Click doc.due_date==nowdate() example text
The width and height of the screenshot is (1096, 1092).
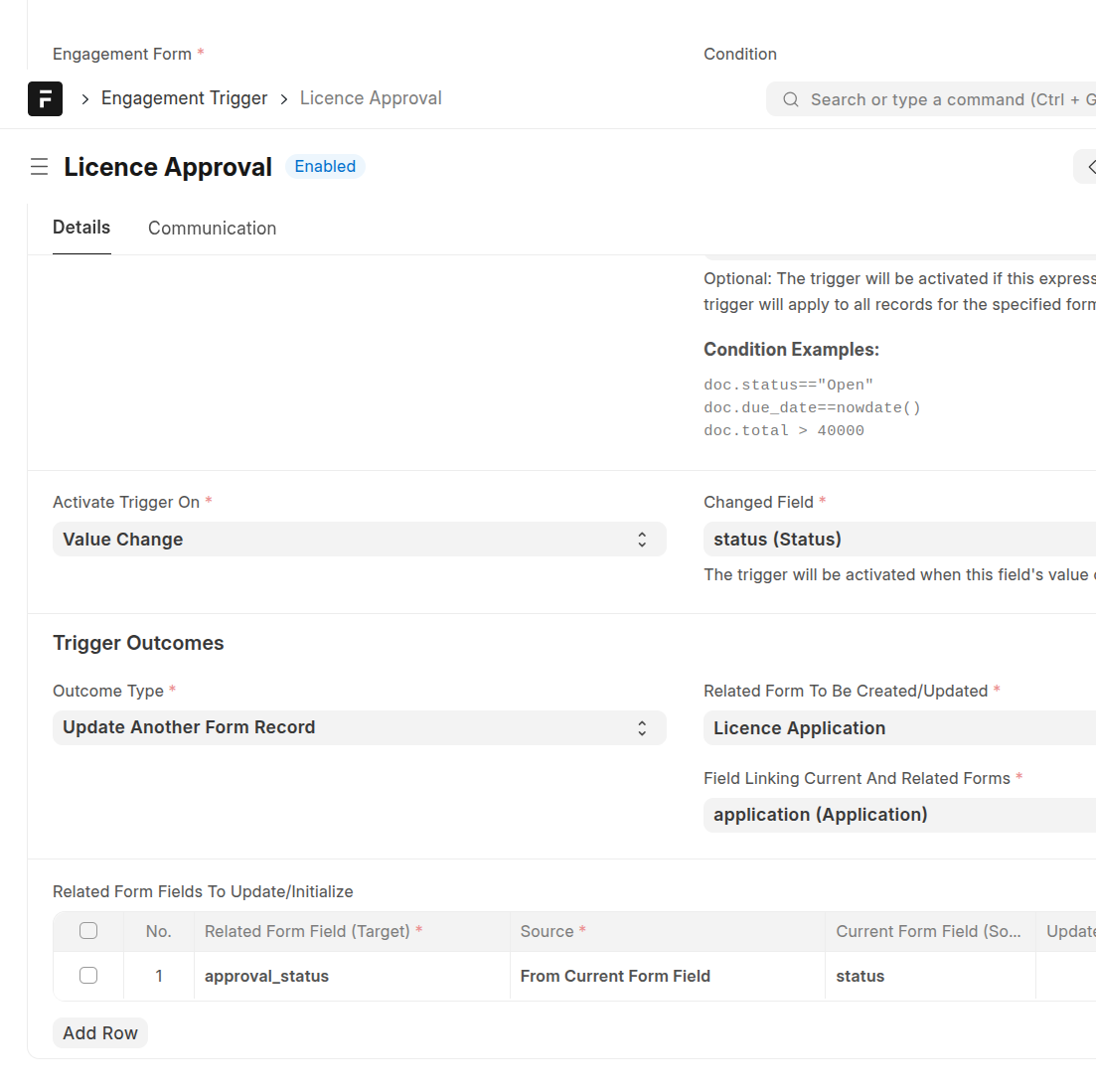coord(812,407)
